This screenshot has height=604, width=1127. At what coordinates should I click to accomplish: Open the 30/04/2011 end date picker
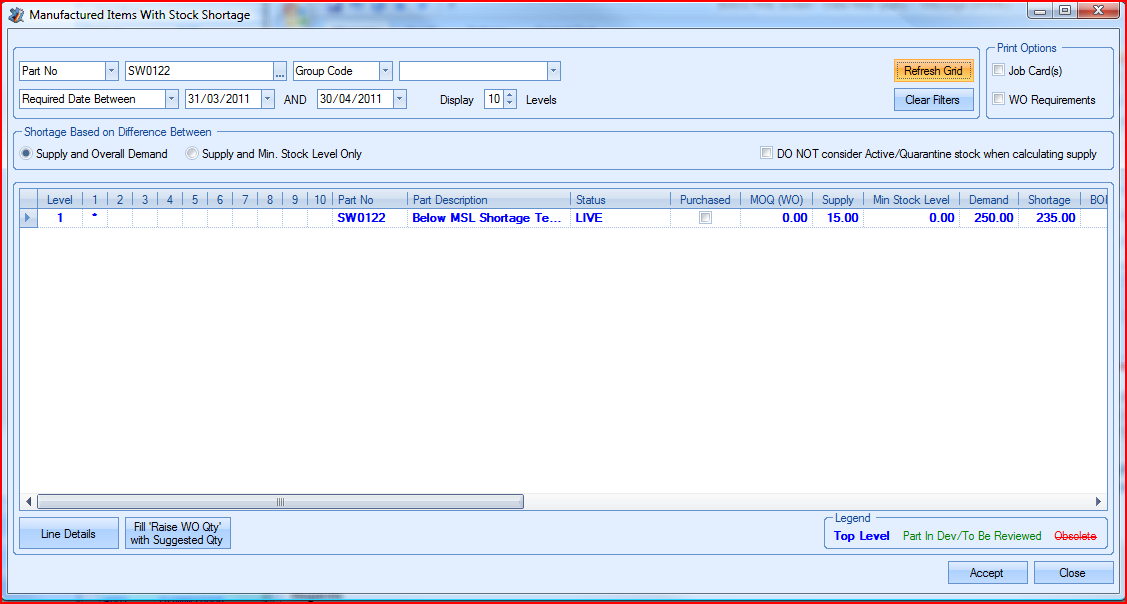pyautogui.click(x=399, y=99)
